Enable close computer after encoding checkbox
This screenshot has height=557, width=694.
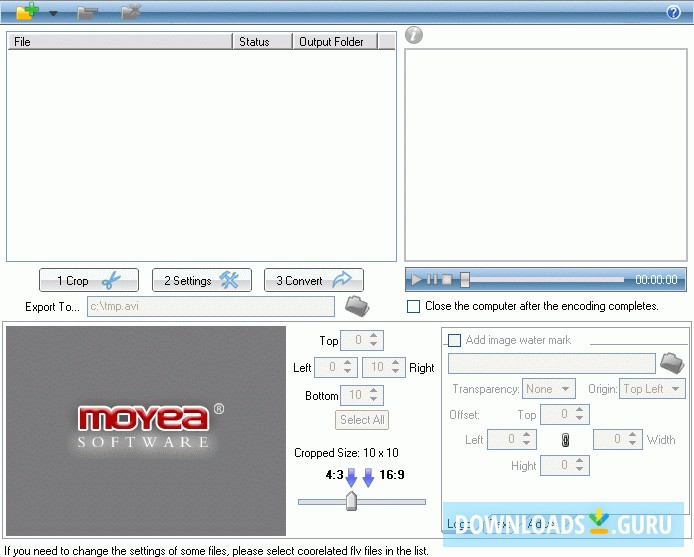413,306
